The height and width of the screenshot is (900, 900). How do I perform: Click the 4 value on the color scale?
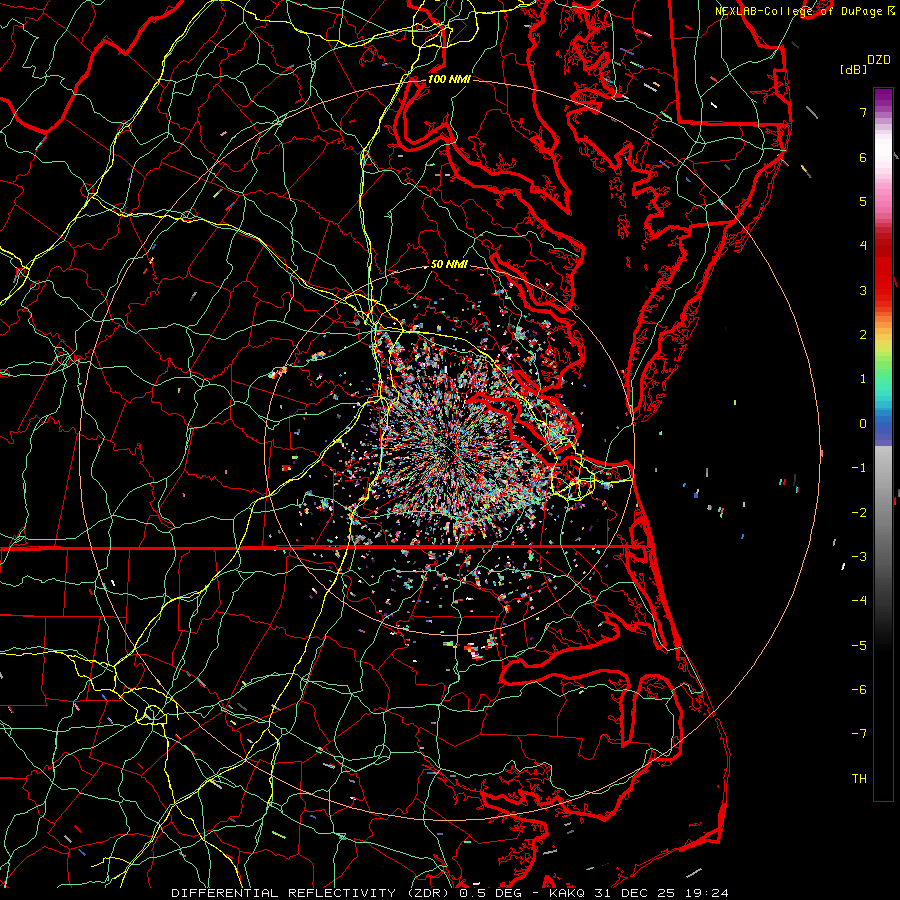[863, 246]
